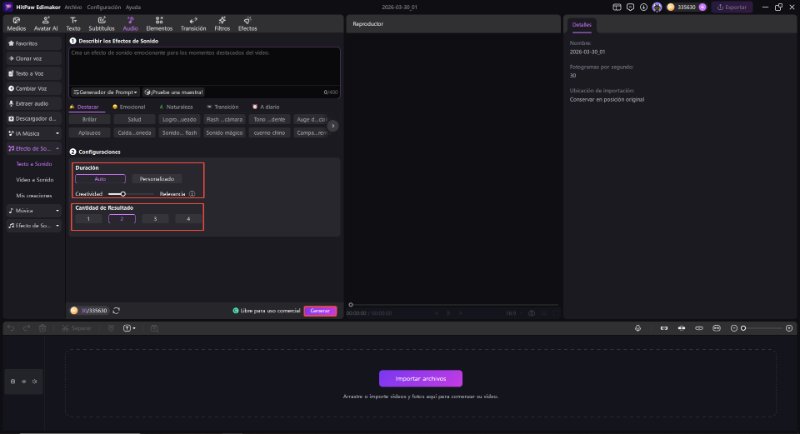Image resolution: width=800 pixels, height=434 pixels.
Task: Open Favoritos in the audio sidebar
Action: pos(33,44)
